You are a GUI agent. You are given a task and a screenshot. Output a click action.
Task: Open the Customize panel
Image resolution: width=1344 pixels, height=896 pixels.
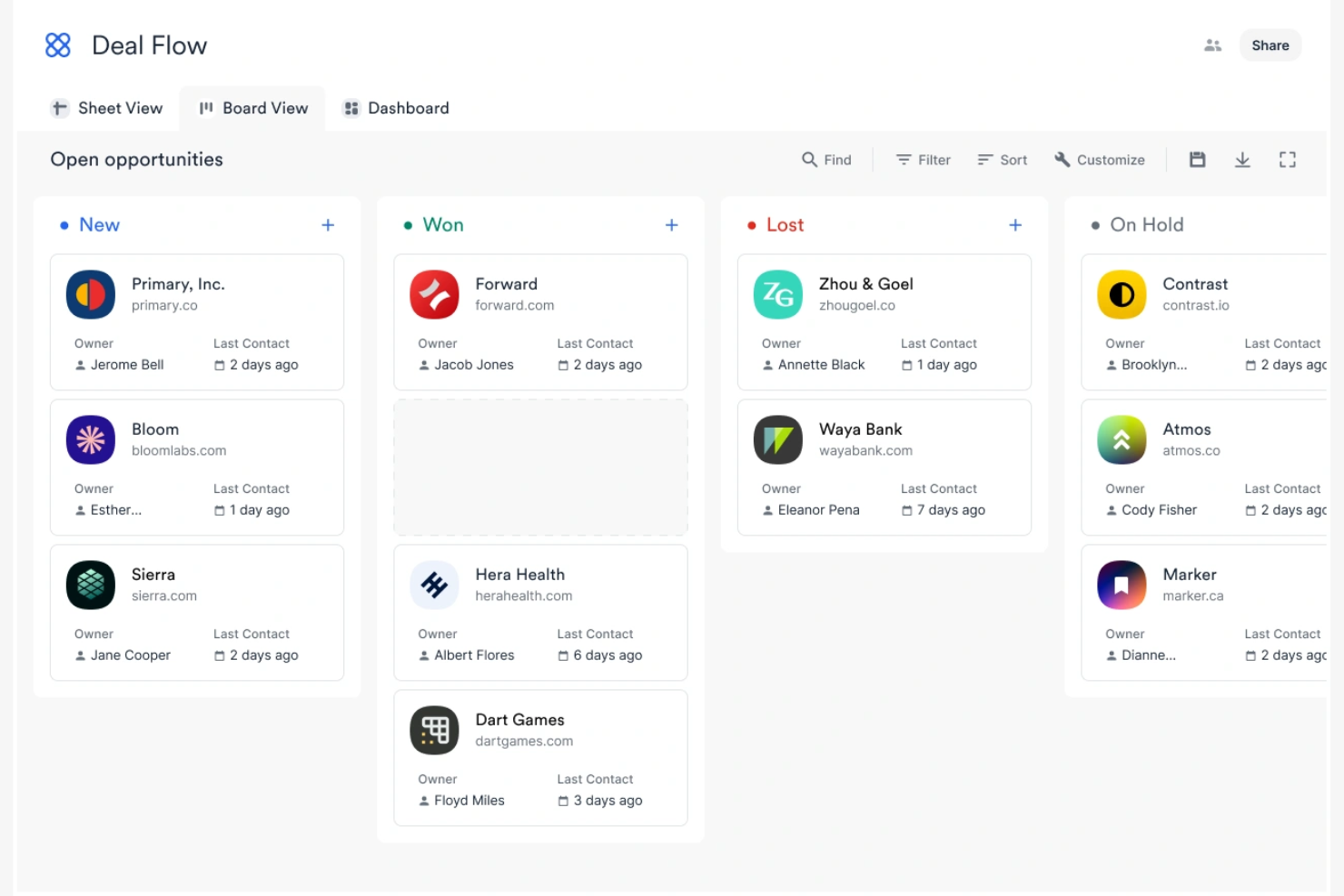1099,159
